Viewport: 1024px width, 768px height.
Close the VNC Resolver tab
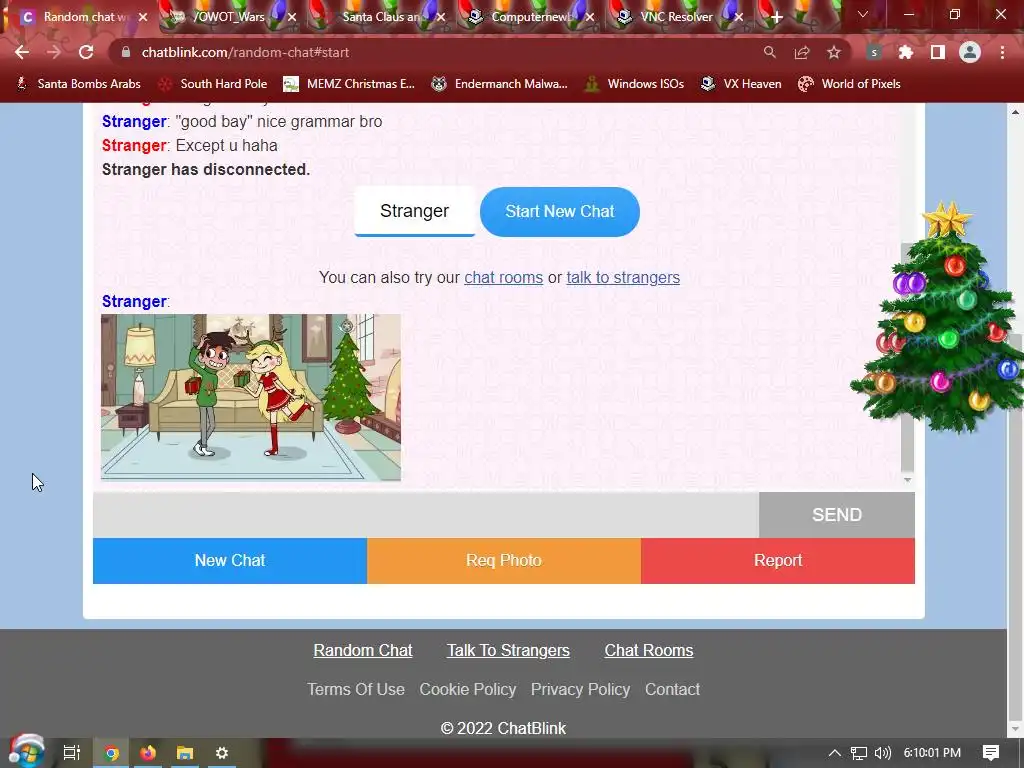point(739,17)
